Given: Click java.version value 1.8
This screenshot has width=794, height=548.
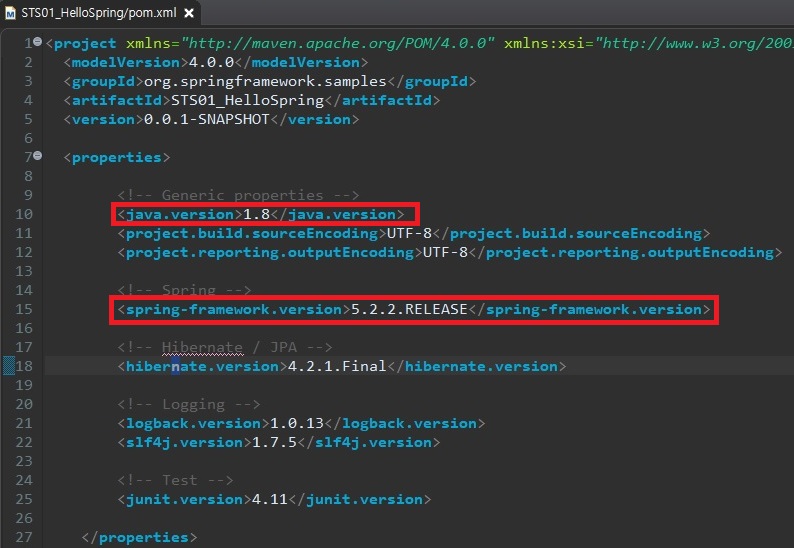Looking at the screenshot, I should [256, 214].
